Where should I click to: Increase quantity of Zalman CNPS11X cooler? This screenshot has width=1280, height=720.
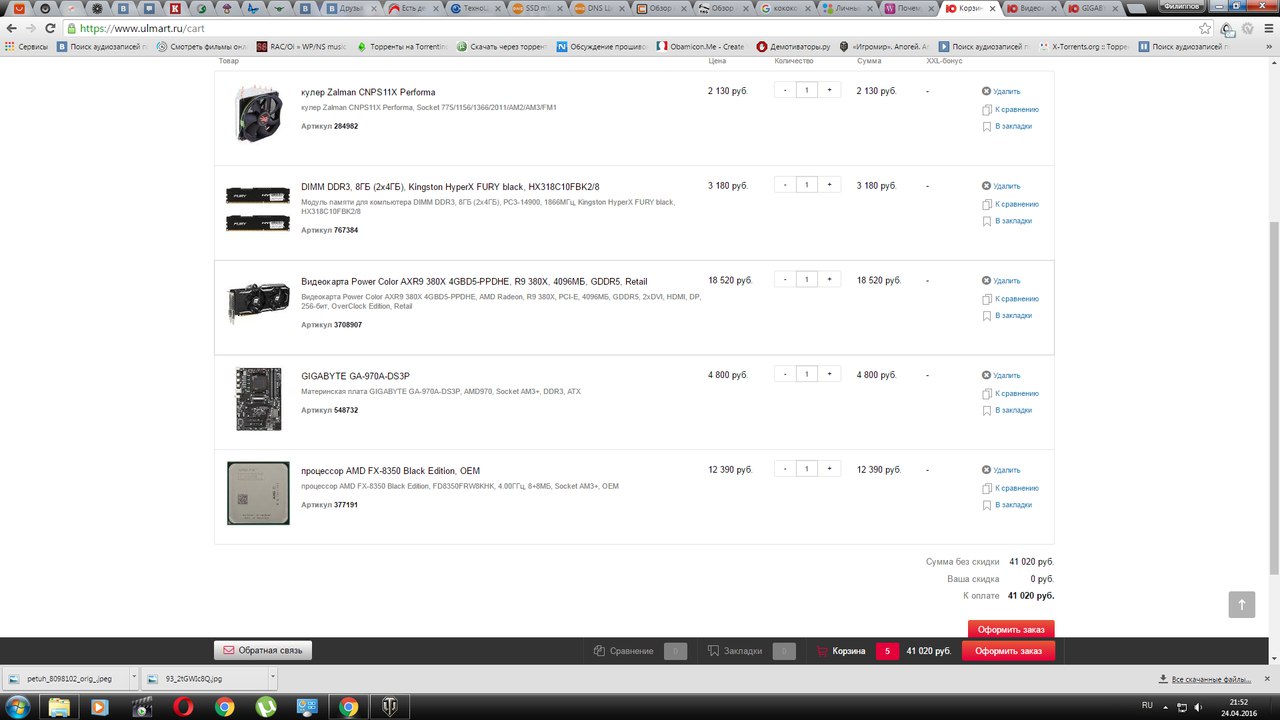829,90
